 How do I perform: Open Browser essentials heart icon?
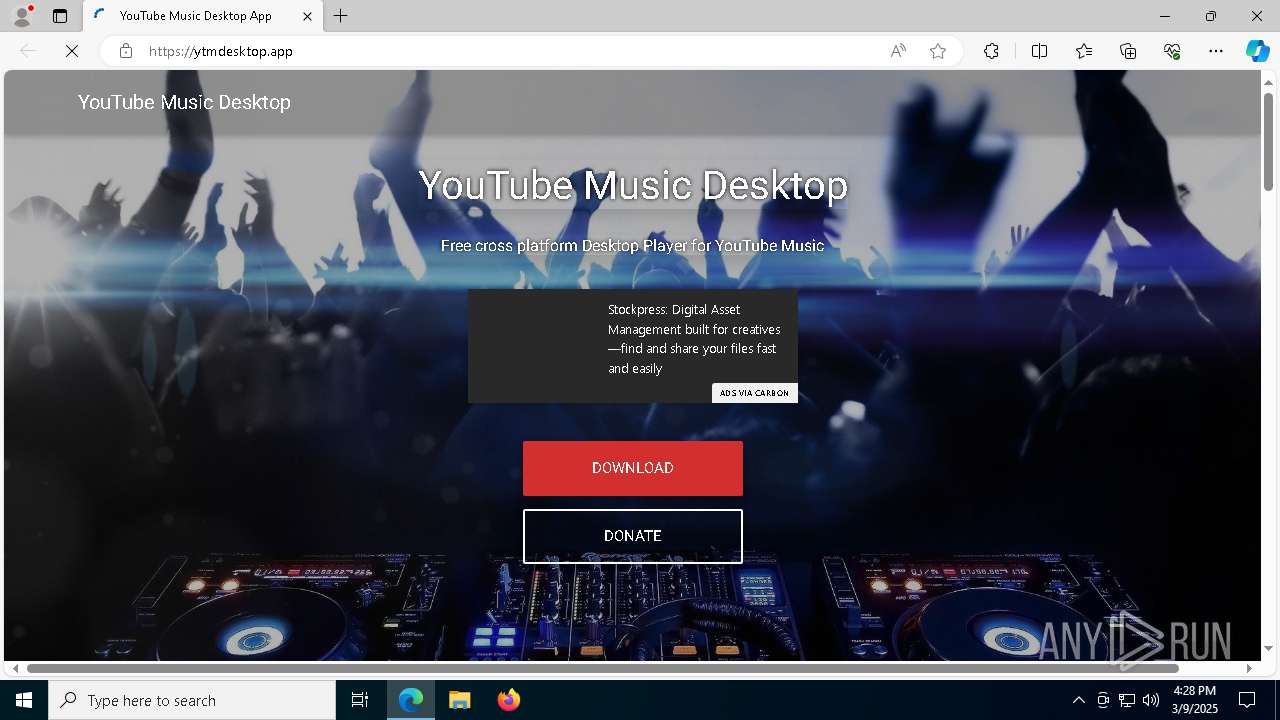(x=1172, y=51)
